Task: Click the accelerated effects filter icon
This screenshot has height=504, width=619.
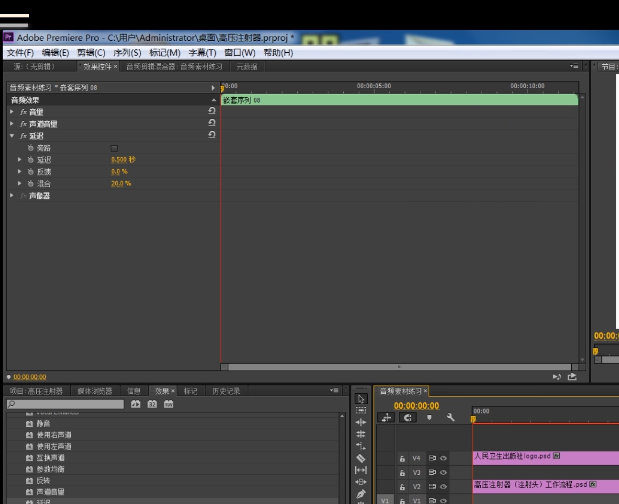Action: (136, 404)
